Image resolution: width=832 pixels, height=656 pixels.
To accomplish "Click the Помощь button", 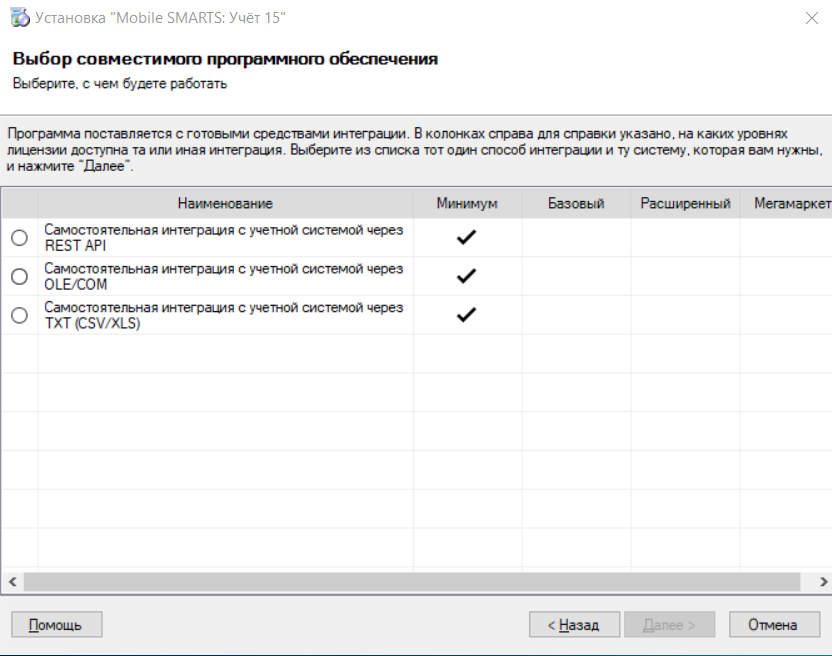I will (x=56, y=625).
